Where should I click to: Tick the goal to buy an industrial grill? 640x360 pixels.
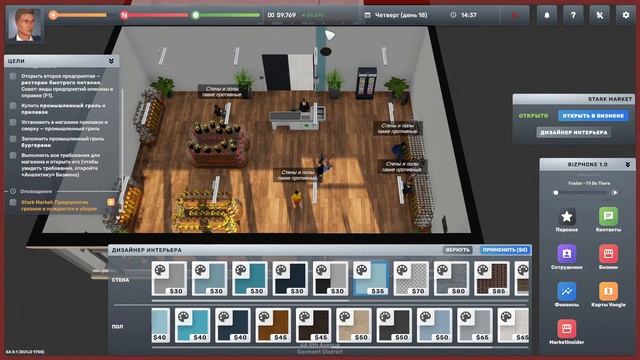13,106
